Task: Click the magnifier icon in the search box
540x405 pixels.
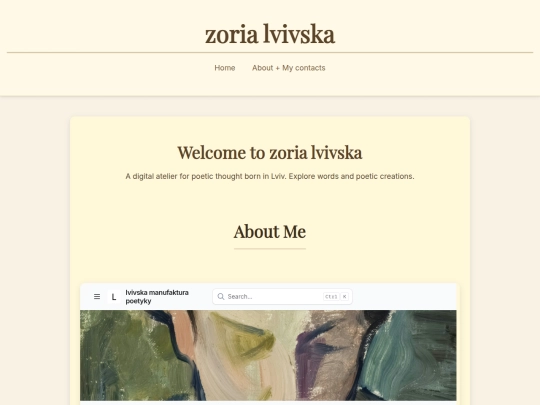Action: tap(221, 297)
